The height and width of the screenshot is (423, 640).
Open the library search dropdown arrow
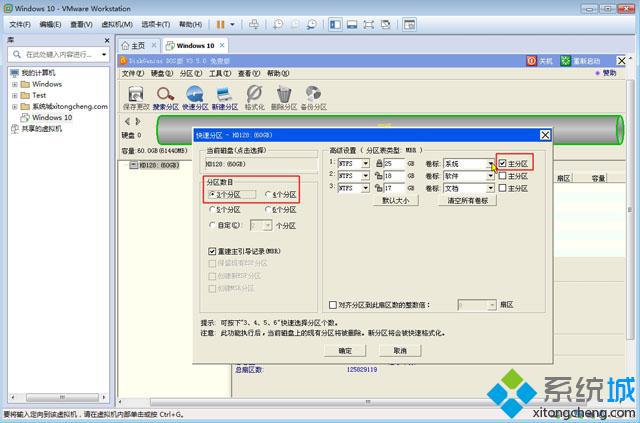pos(104,54)
